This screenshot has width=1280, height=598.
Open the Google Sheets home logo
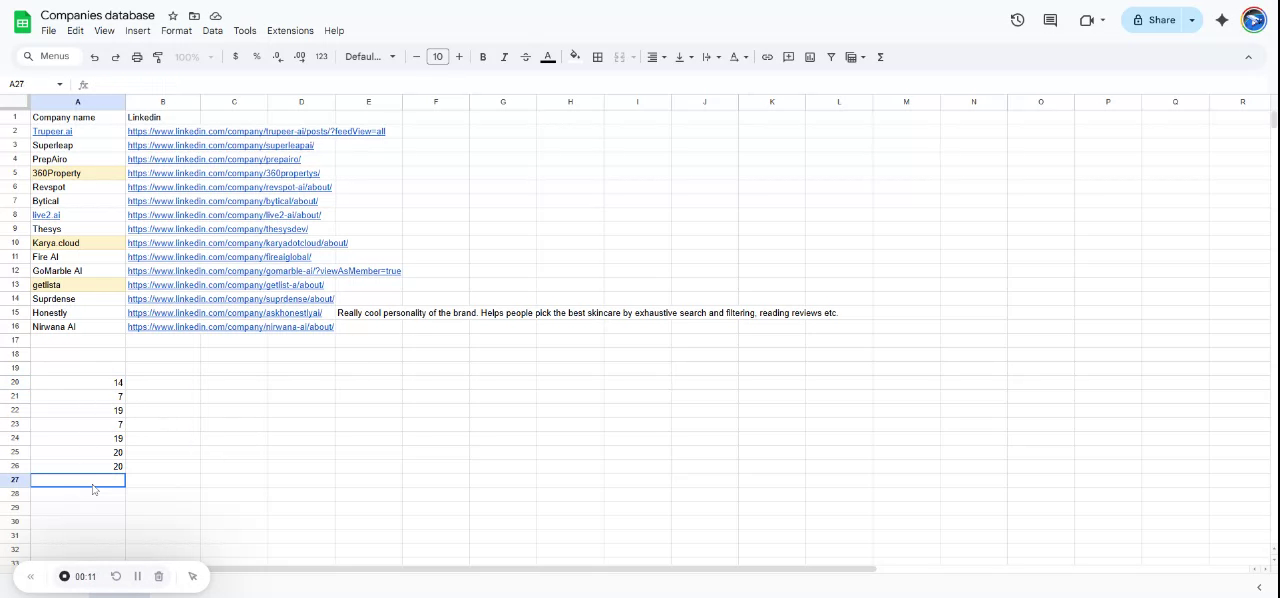tap(22, 22)
